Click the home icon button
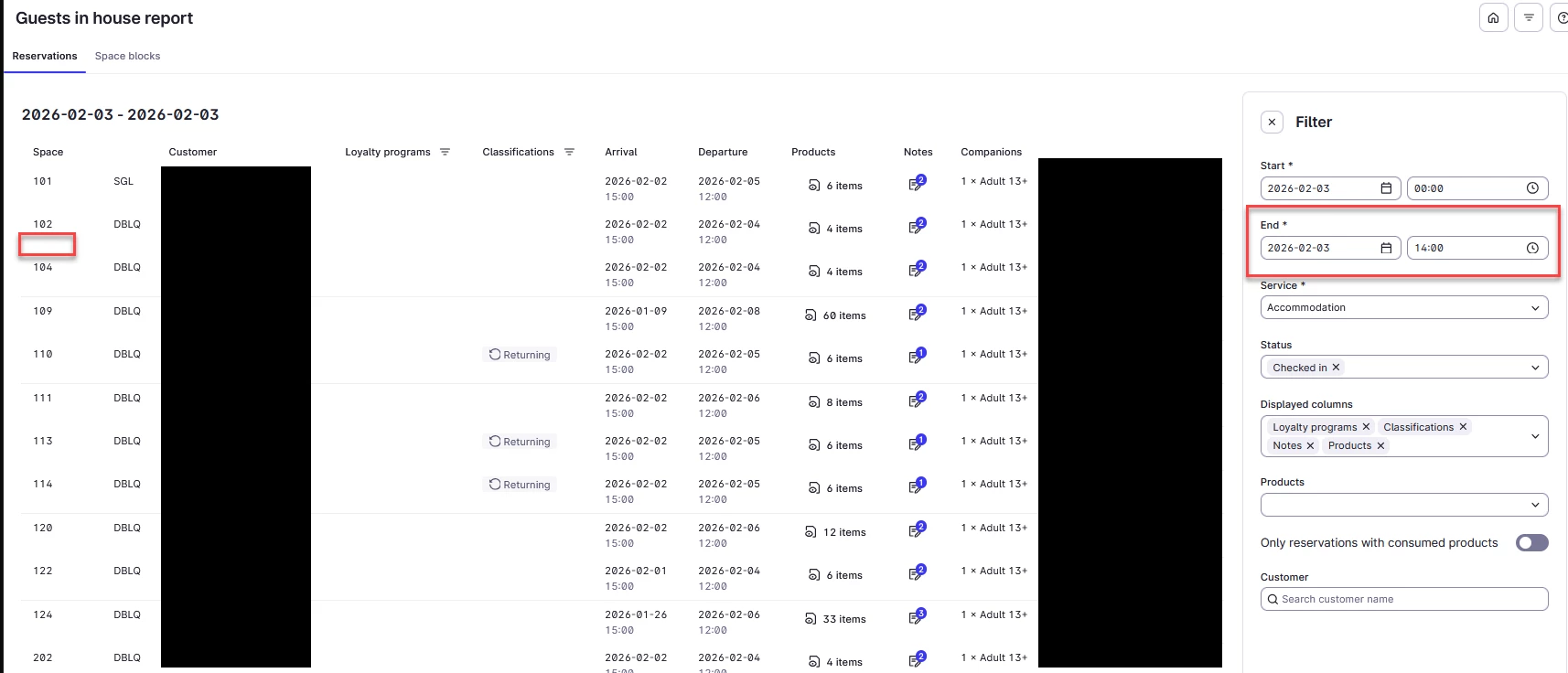 (x=1493, y=17)
